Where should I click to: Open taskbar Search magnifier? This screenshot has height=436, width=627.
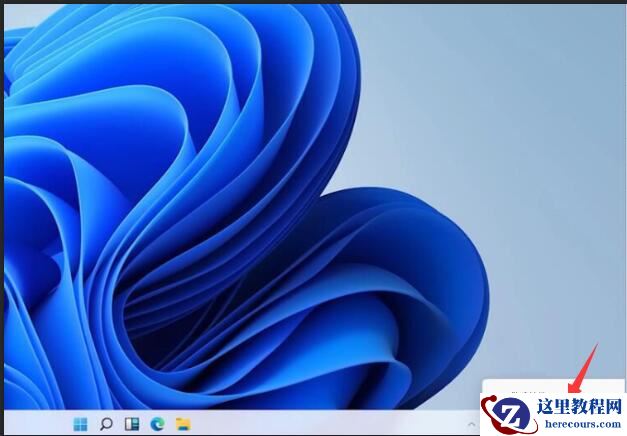106,424
